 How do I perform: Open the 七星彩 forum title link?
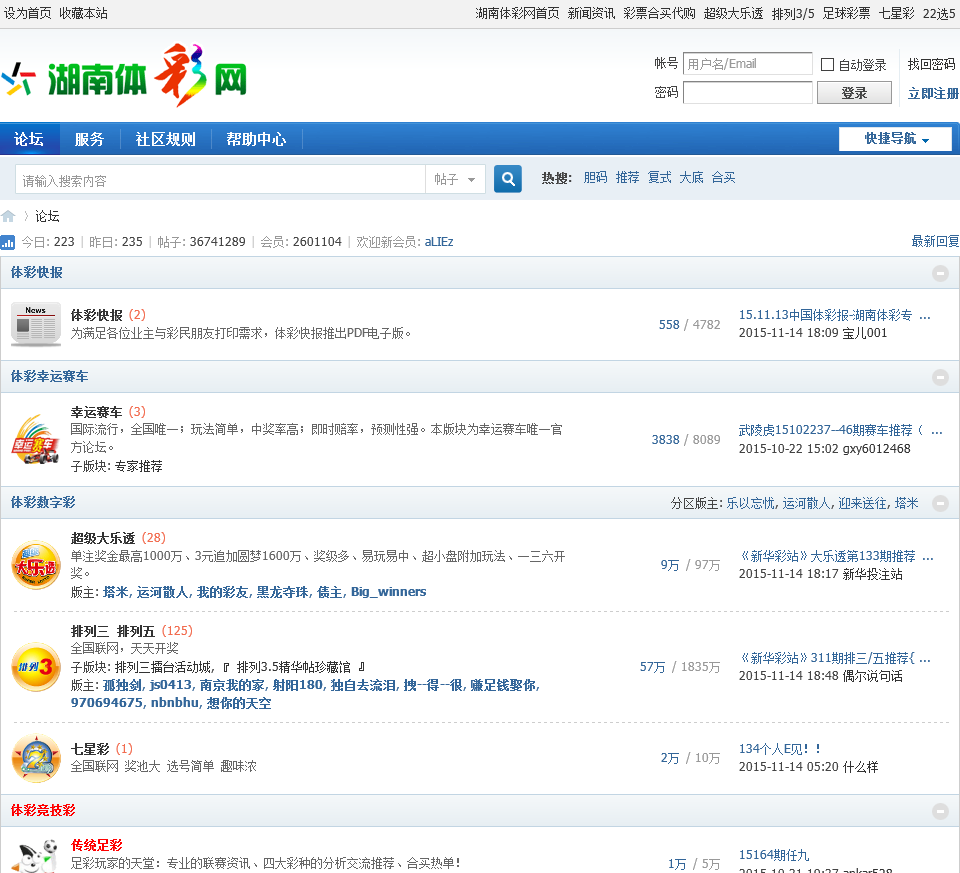[90, 749]
